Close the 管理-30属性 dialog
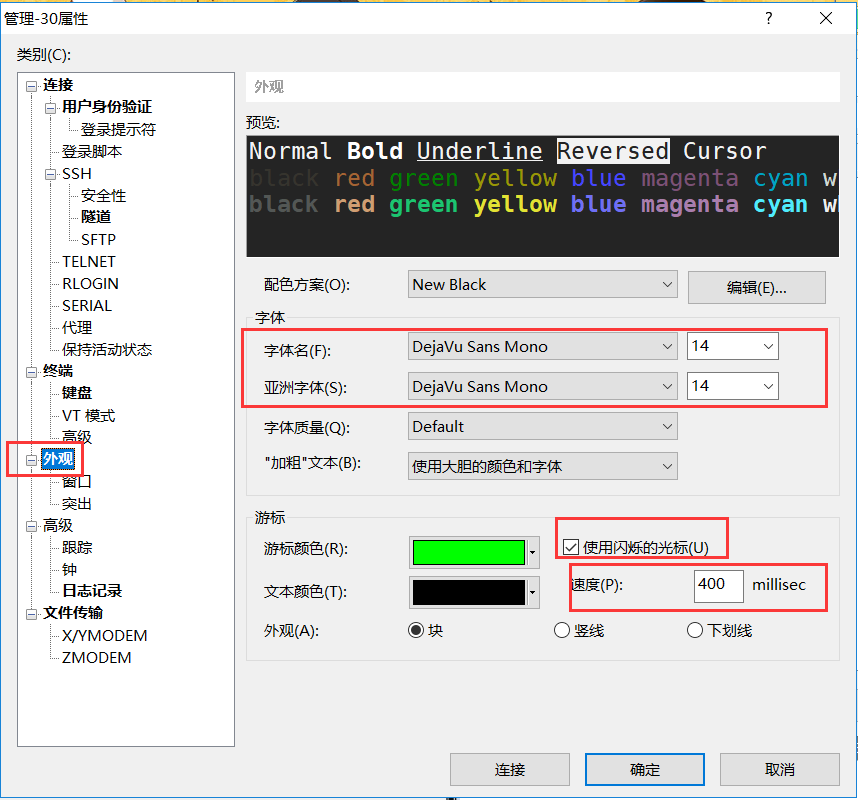 pyautogui.click(x=826, y=19)
